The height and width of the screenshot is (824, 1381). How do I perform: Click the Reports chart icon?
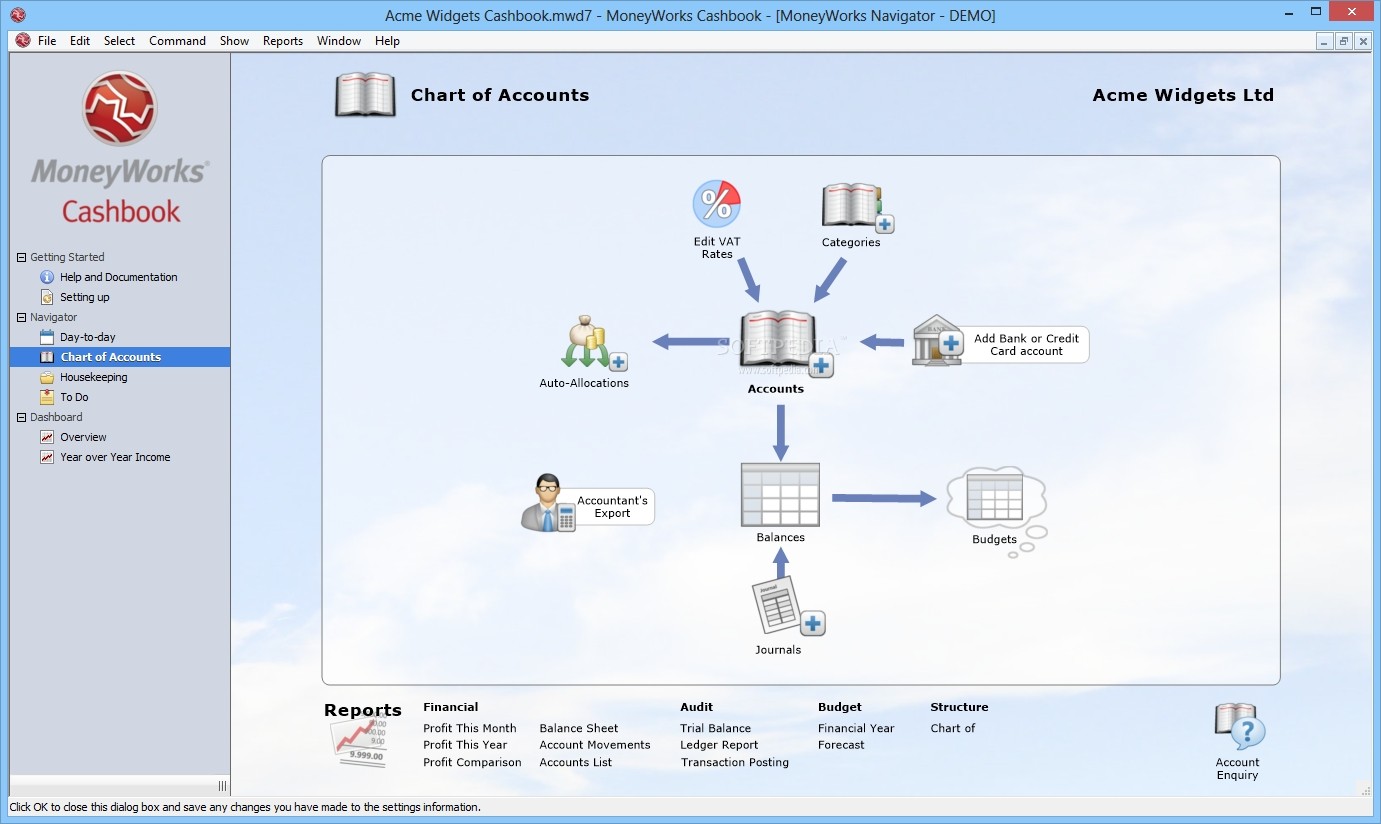[359, 740]
